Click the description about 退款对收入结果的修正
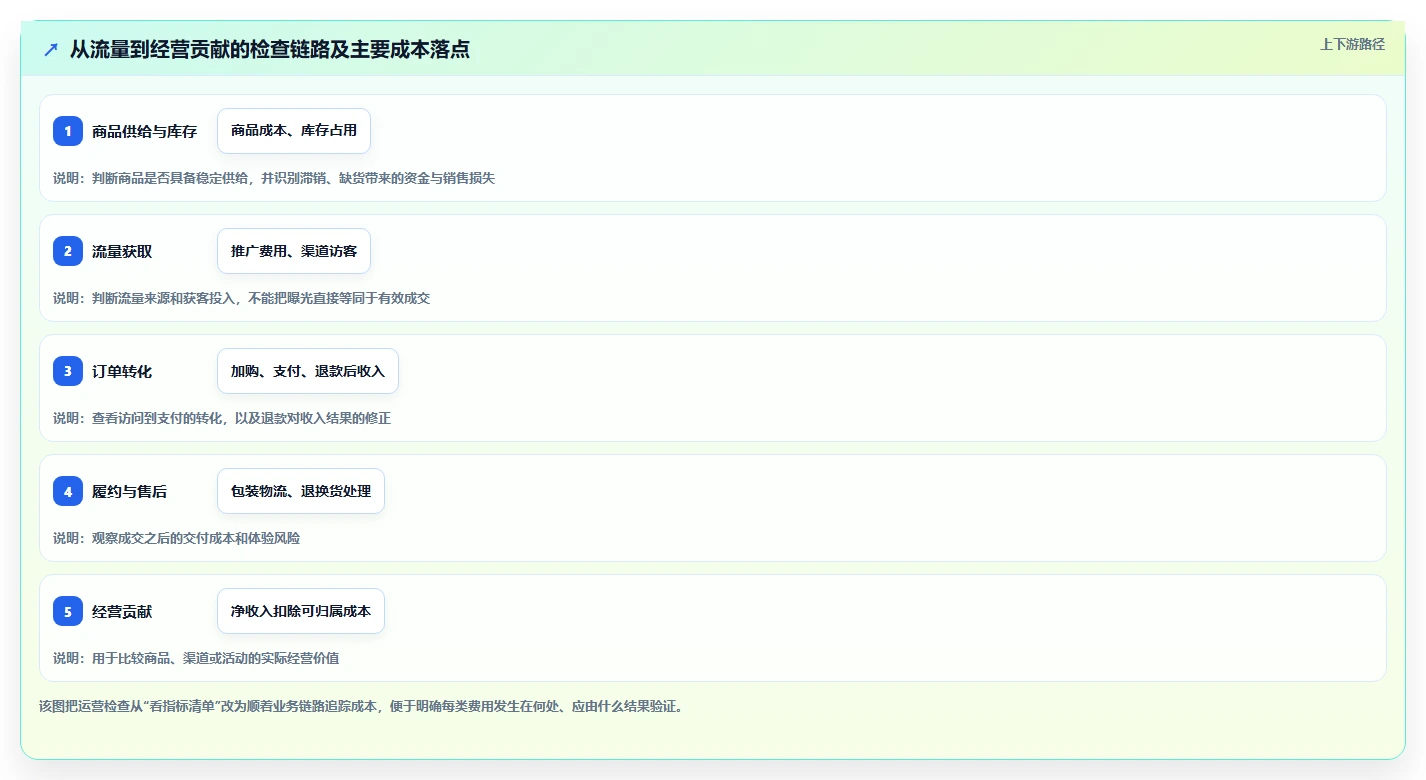The height and width of the screenshot is (780, 1426). [x=222, y=418]
